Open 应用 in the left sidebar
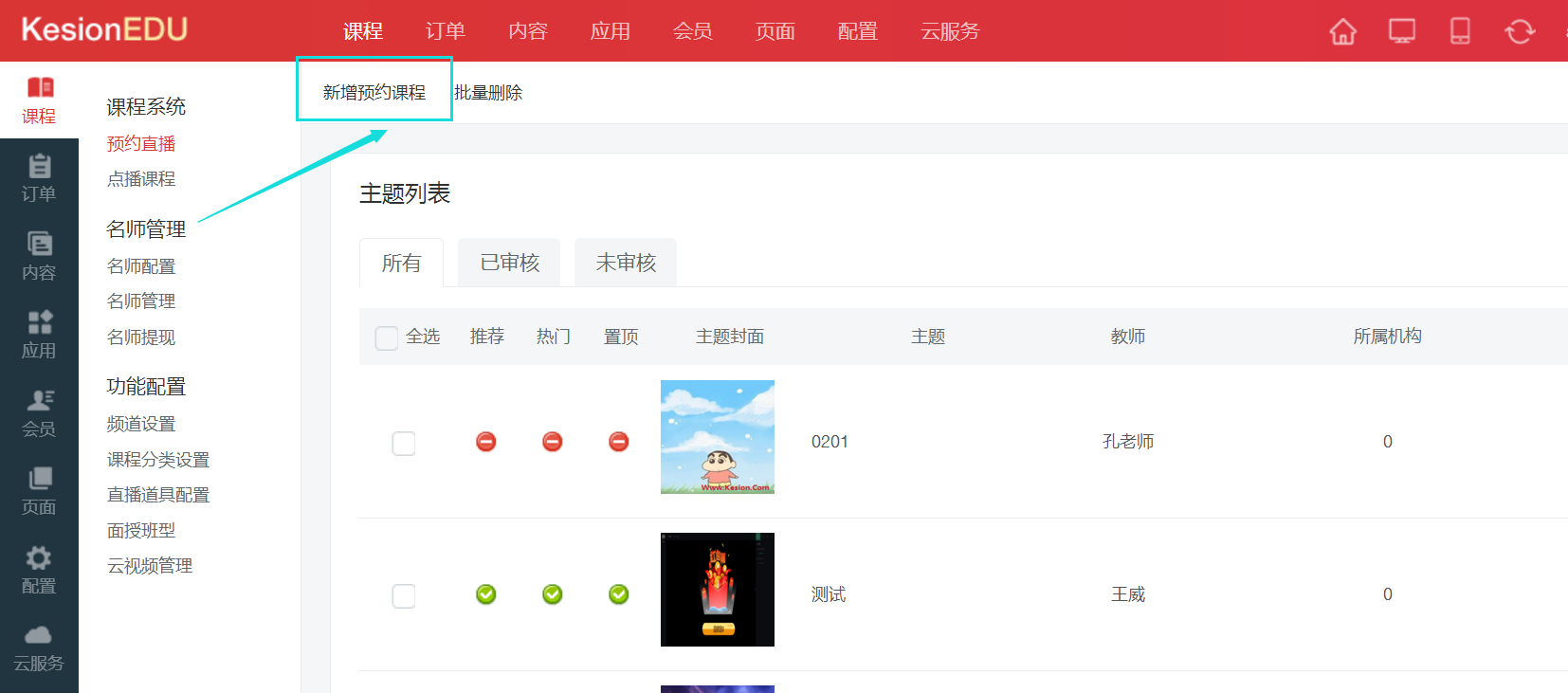Image resolution: width=1568 pixels, height=693 pixels. [x=39, y=335]
